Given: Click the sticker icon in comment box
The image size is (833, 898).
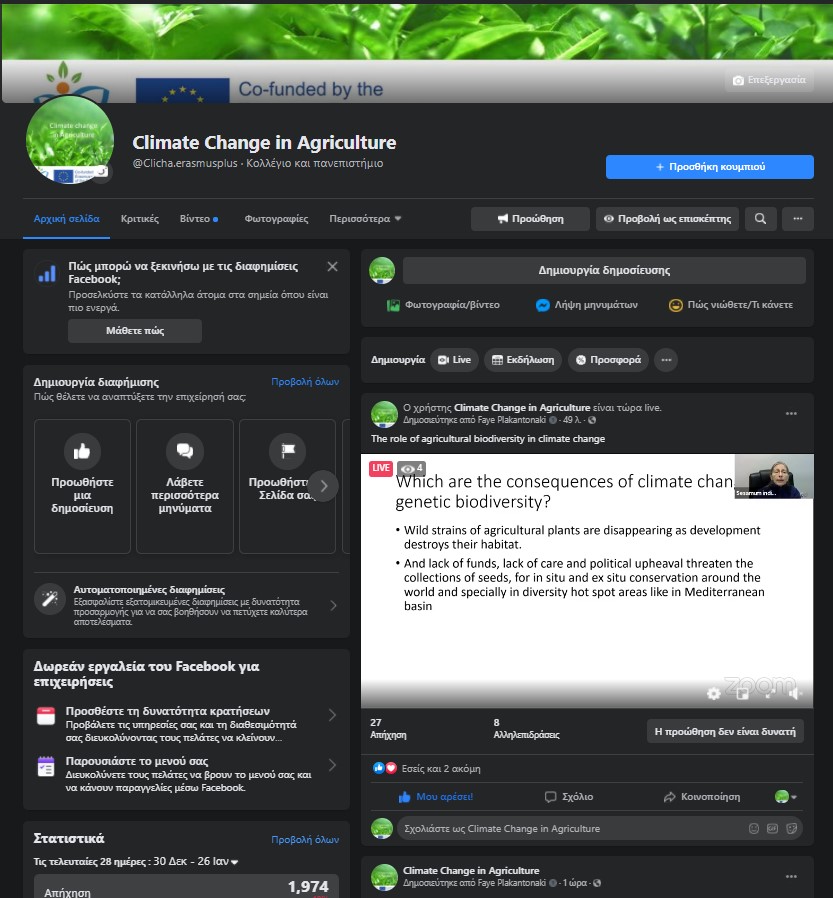Looking at the screenshot, I should 791,828.
